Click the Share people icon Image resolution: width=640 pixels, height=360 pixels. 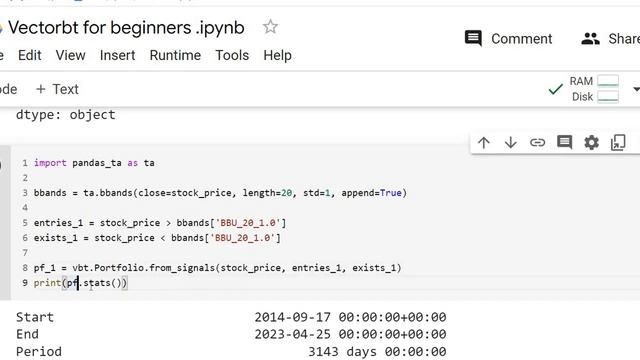pos(590,39)
